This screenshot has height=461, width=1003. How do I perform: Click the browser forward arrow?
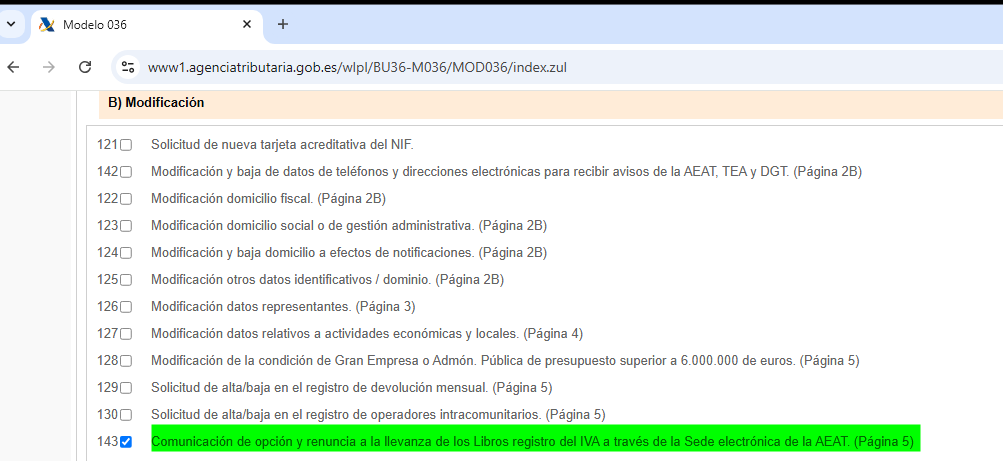[49, 67]
